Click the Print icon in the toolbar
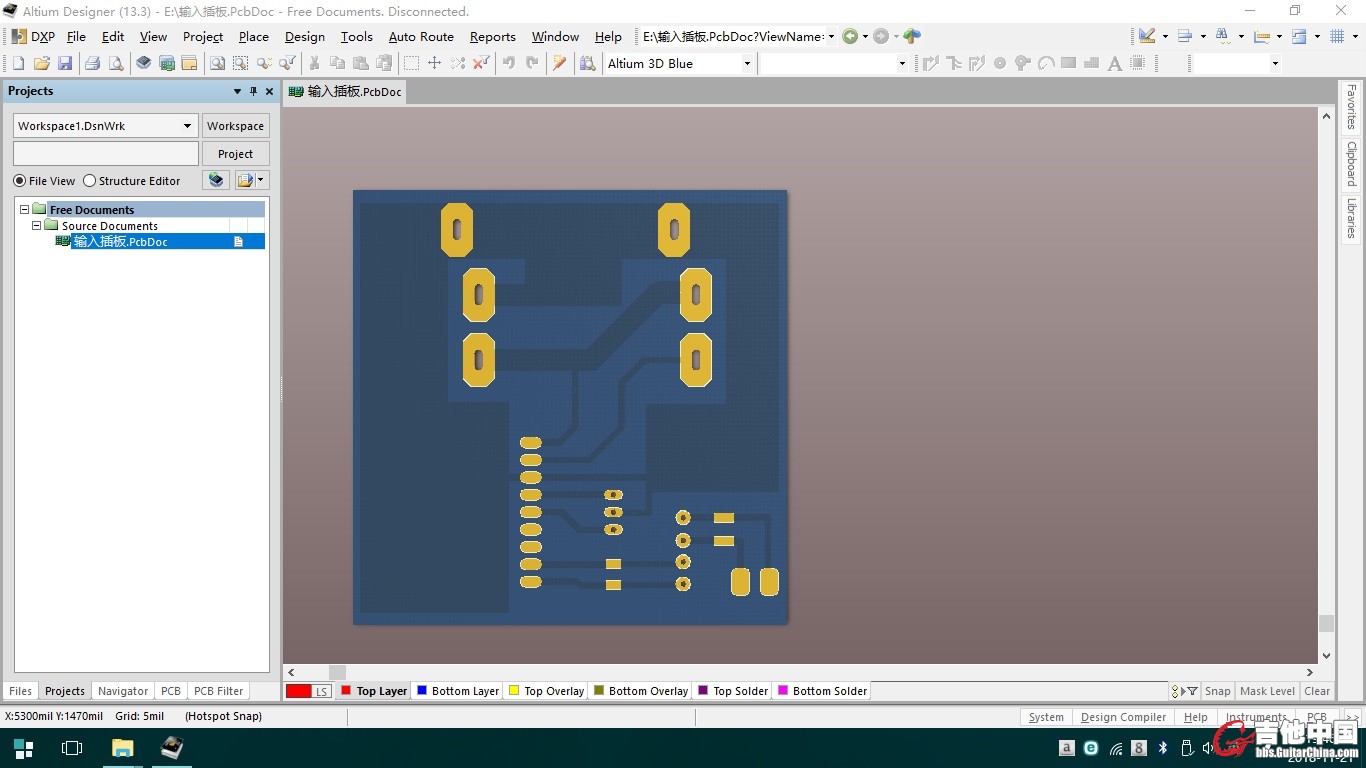The width and height of the screenshot is (1366, 768). pos(92,63)
